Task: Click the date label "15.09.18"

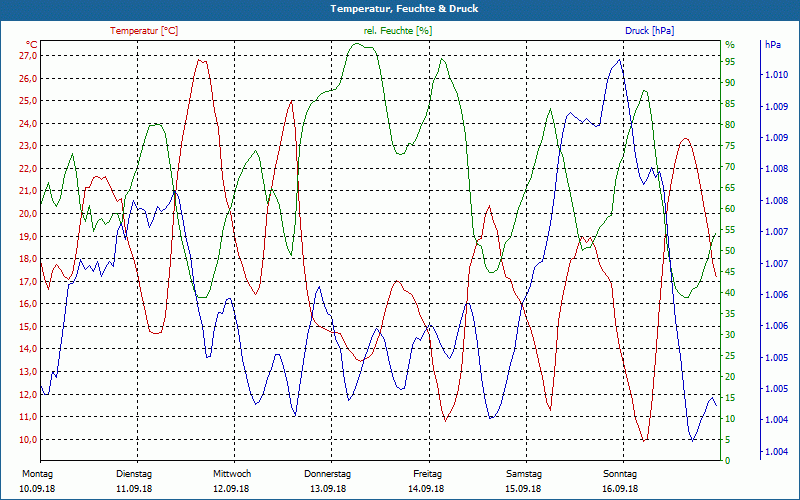Action: point(523,489)
